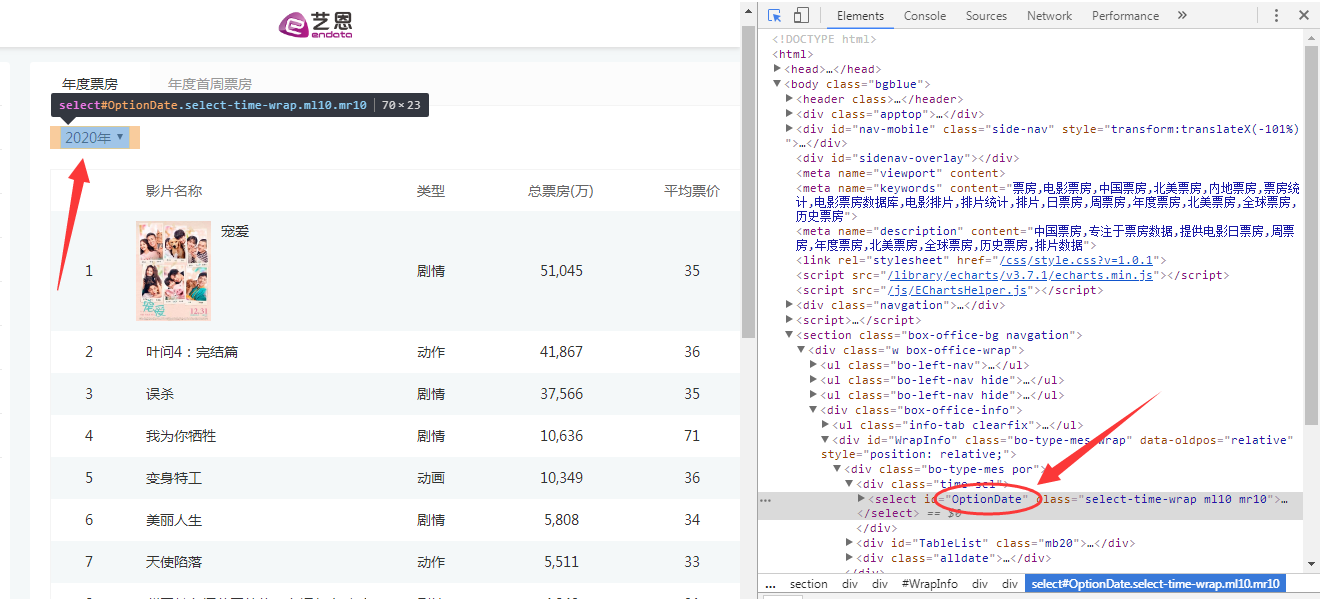Switch to the Elements tab
Image resolution: width=1320 pixels, height=599 pixels.
pos(860,15)
